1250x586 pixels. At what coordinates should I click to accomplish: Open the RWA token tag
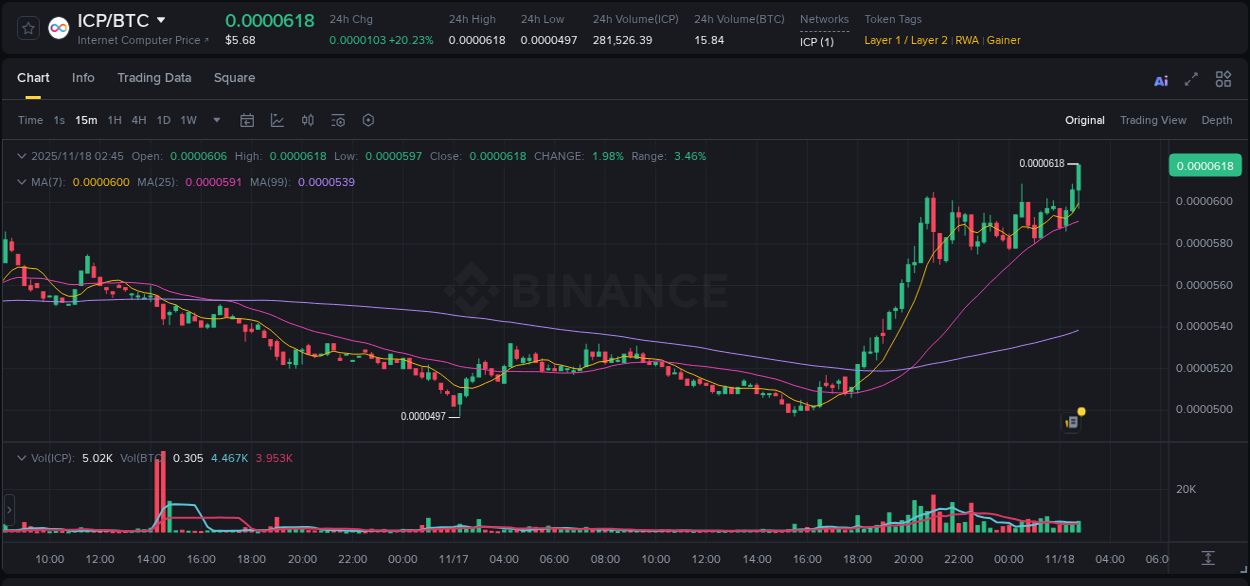pyautogui.click(x=967, y=41)
